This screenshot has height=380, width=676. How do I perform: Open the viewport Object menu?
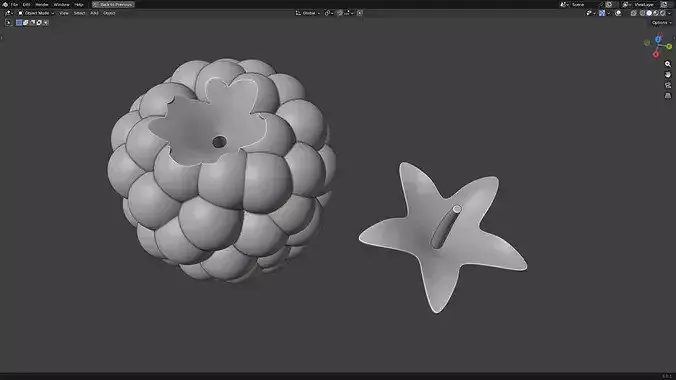pyautogui.click(x=109, y=13)
